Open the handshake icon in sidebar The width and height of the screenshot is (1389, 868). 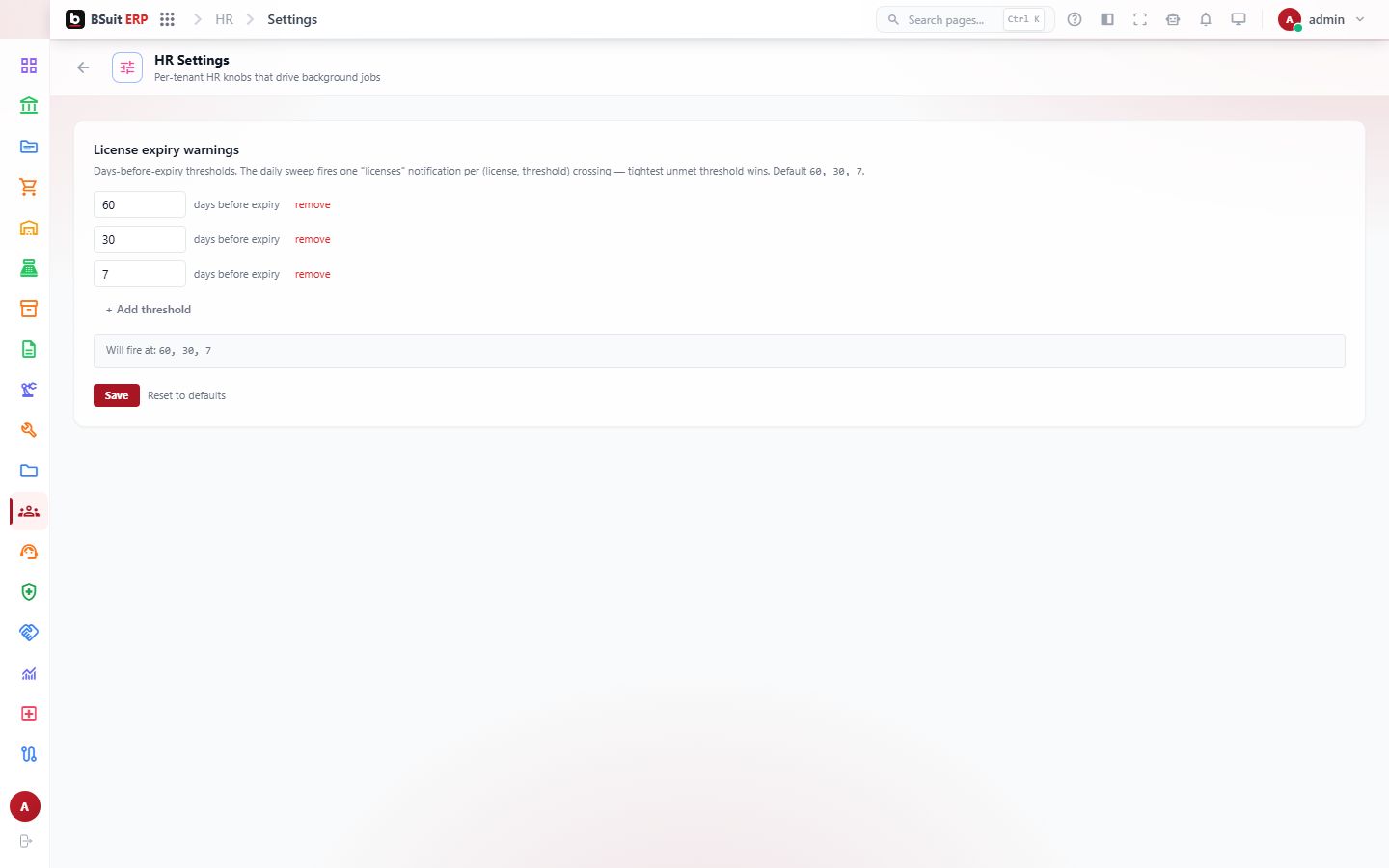tap(29, 633)
